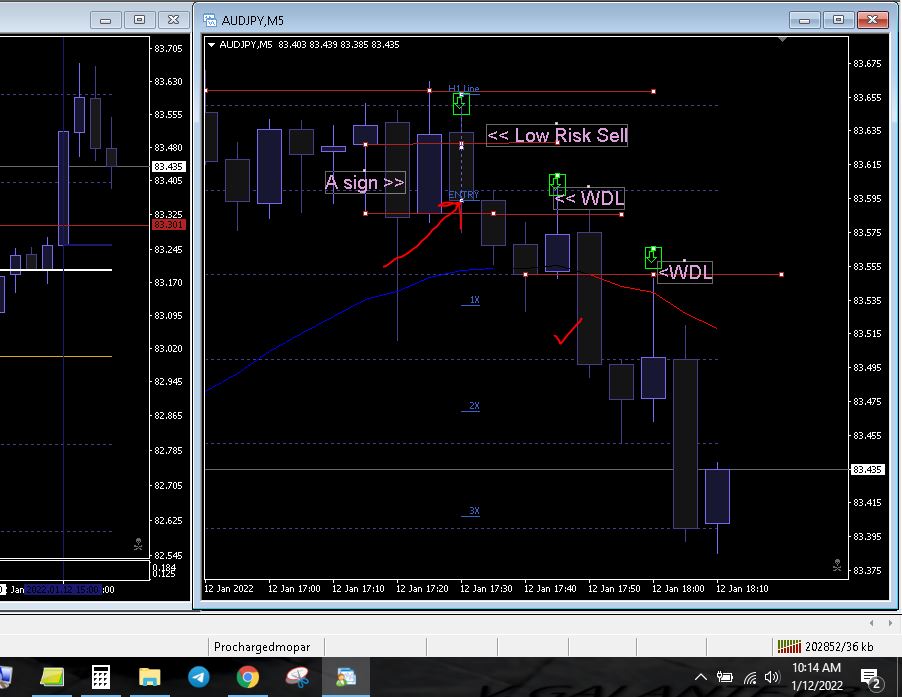Click the '12 Jan 17:30' time axis label
The width and height of the screenshot is (902, 697).
tap(486, 589)
